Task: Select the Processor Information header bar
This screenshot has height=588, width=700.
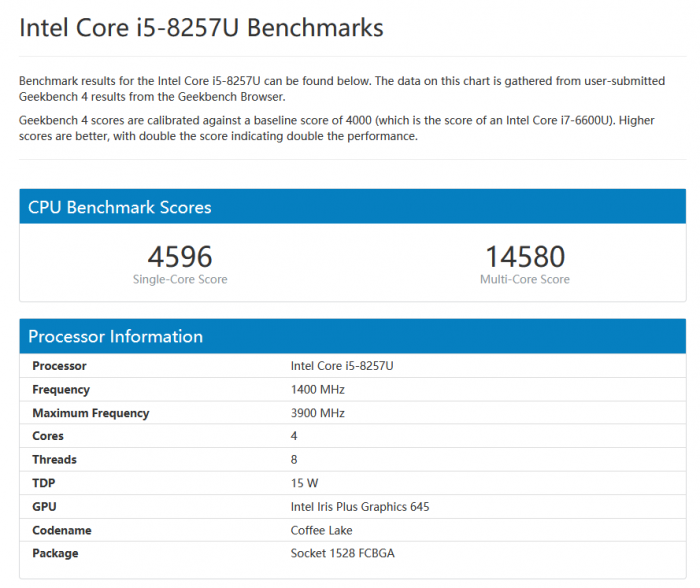Action: tap(352, 337)
